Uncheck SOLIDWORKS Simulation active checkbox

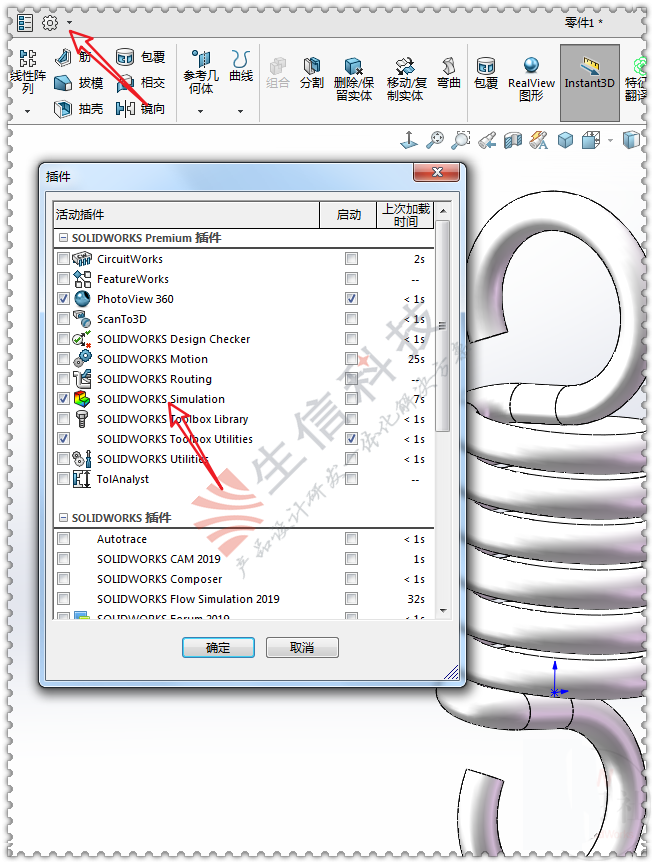(64, 398)
